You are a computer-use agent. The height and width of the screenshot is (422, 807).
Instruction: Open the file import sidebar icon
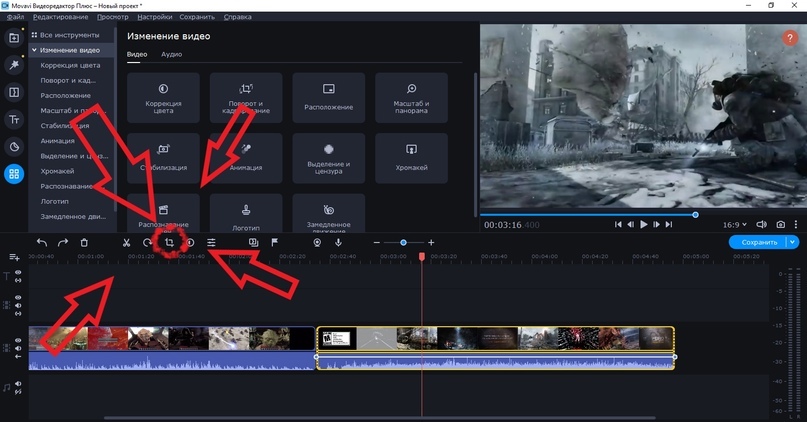tap(14, 38)
